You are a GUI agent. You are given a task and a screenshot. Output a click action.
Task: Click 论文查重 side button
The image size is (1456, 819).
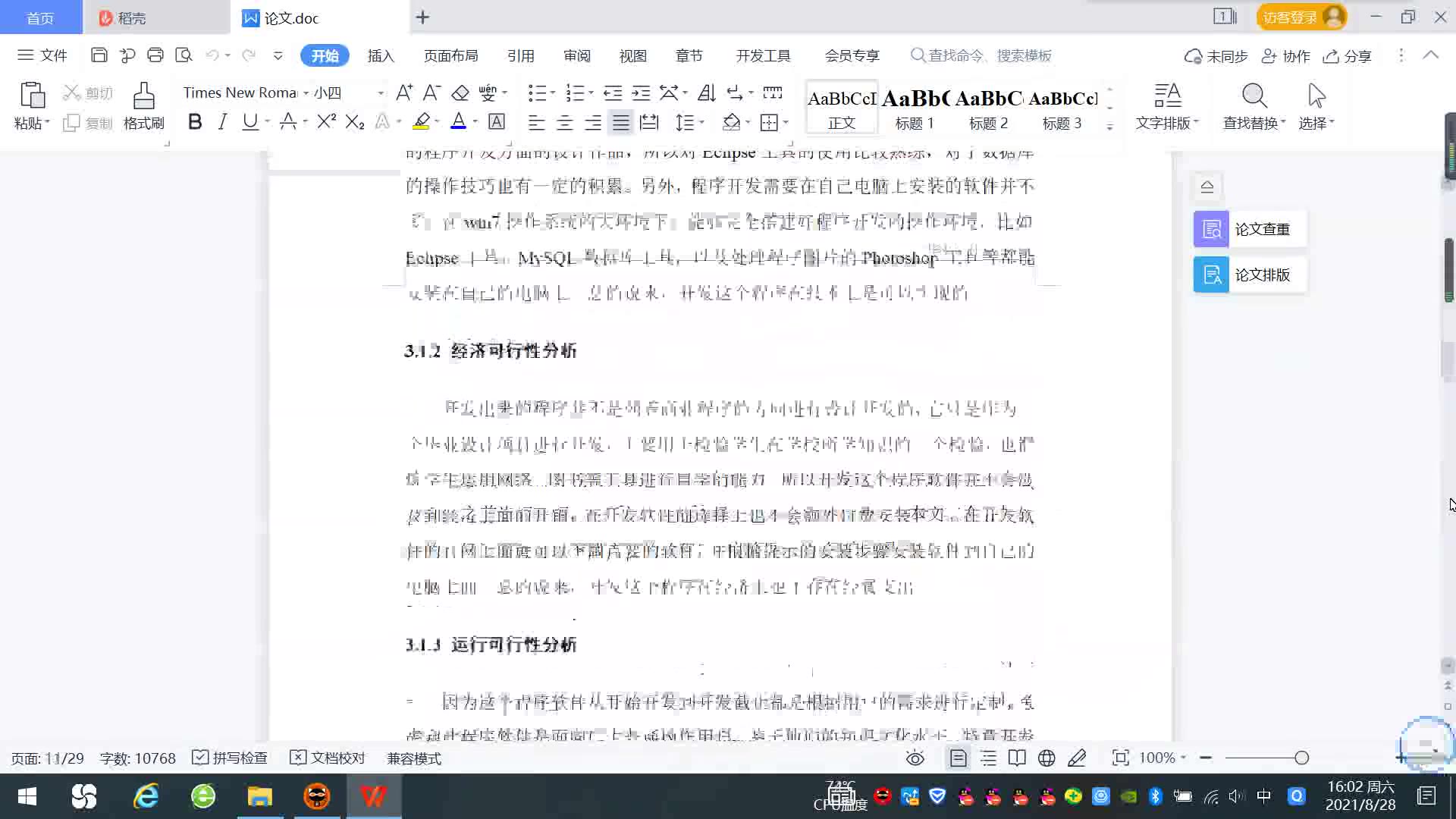tap(1250, 229)
